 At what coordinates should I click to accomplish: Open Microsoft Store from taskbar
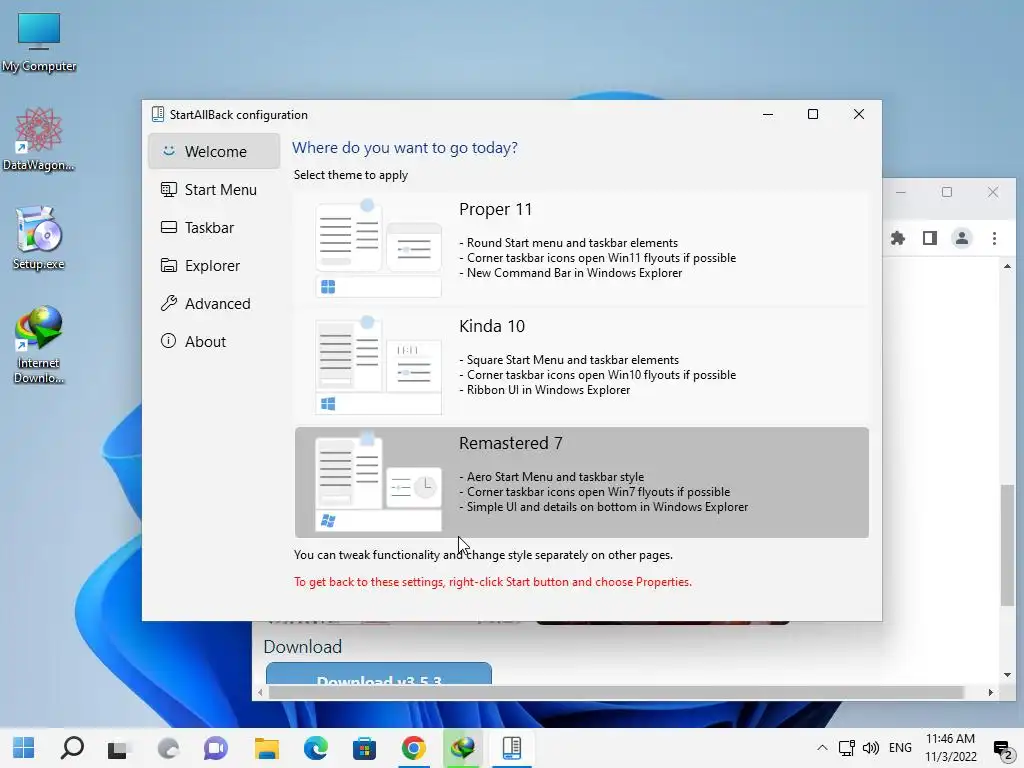tap(364, 748)
